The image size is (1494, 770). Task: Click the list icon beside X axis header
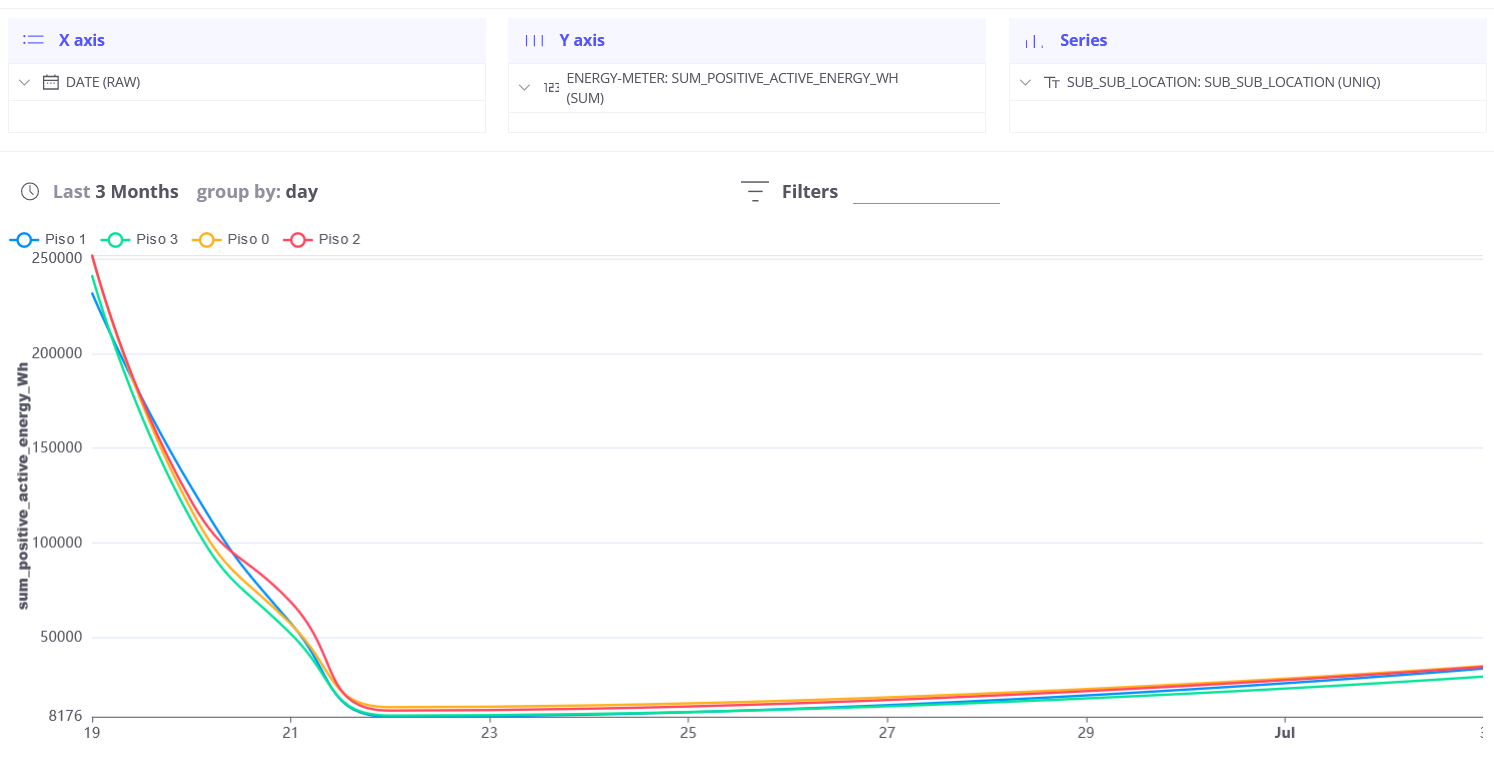click(x=33, y=40)
